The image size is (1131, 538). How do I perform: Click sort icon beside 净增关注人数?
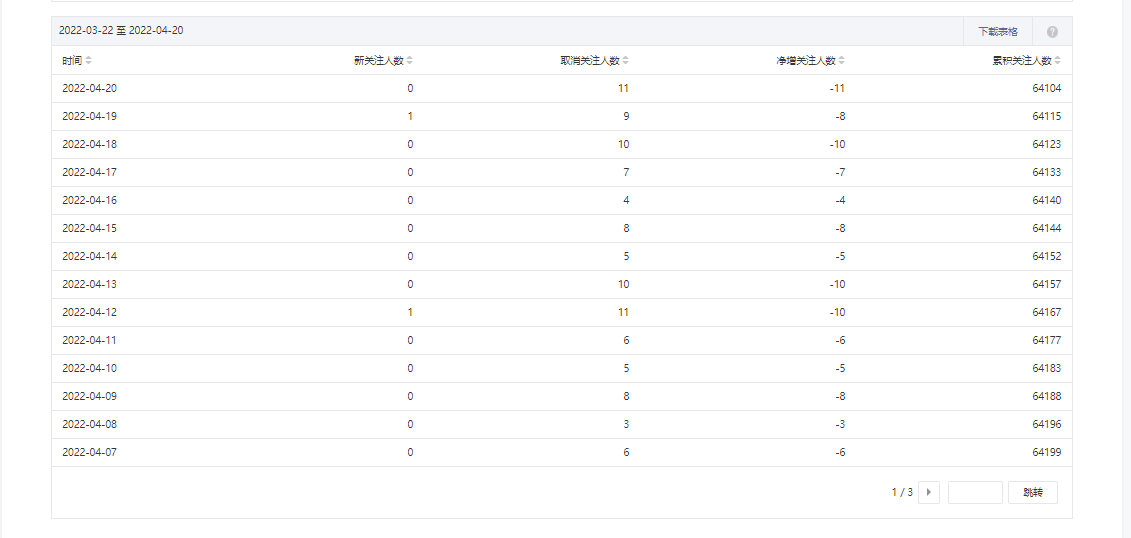[841, 61]
